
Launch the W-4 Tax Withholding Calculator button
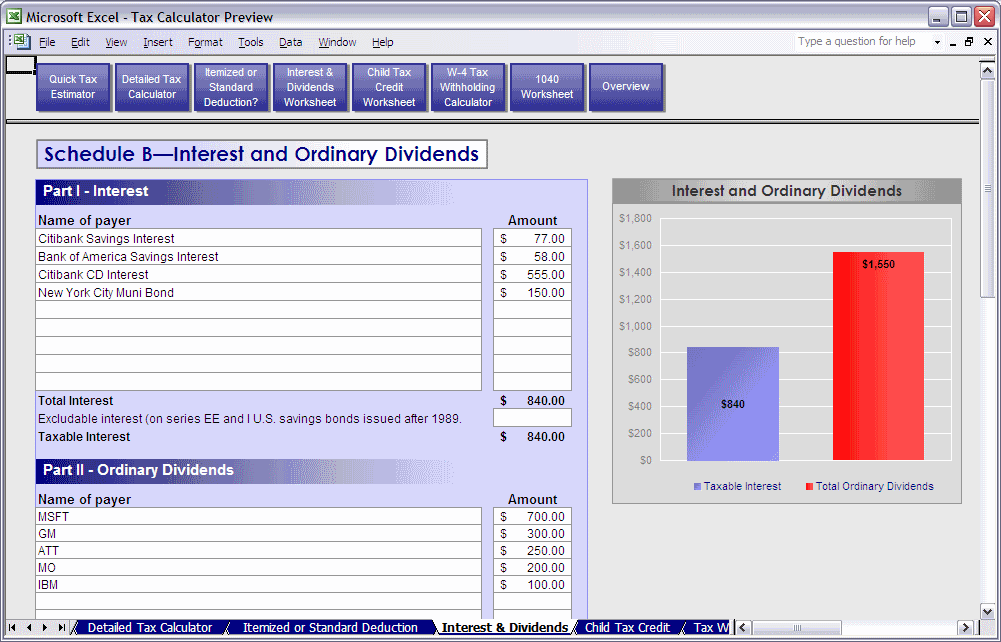tap(468, 87)
